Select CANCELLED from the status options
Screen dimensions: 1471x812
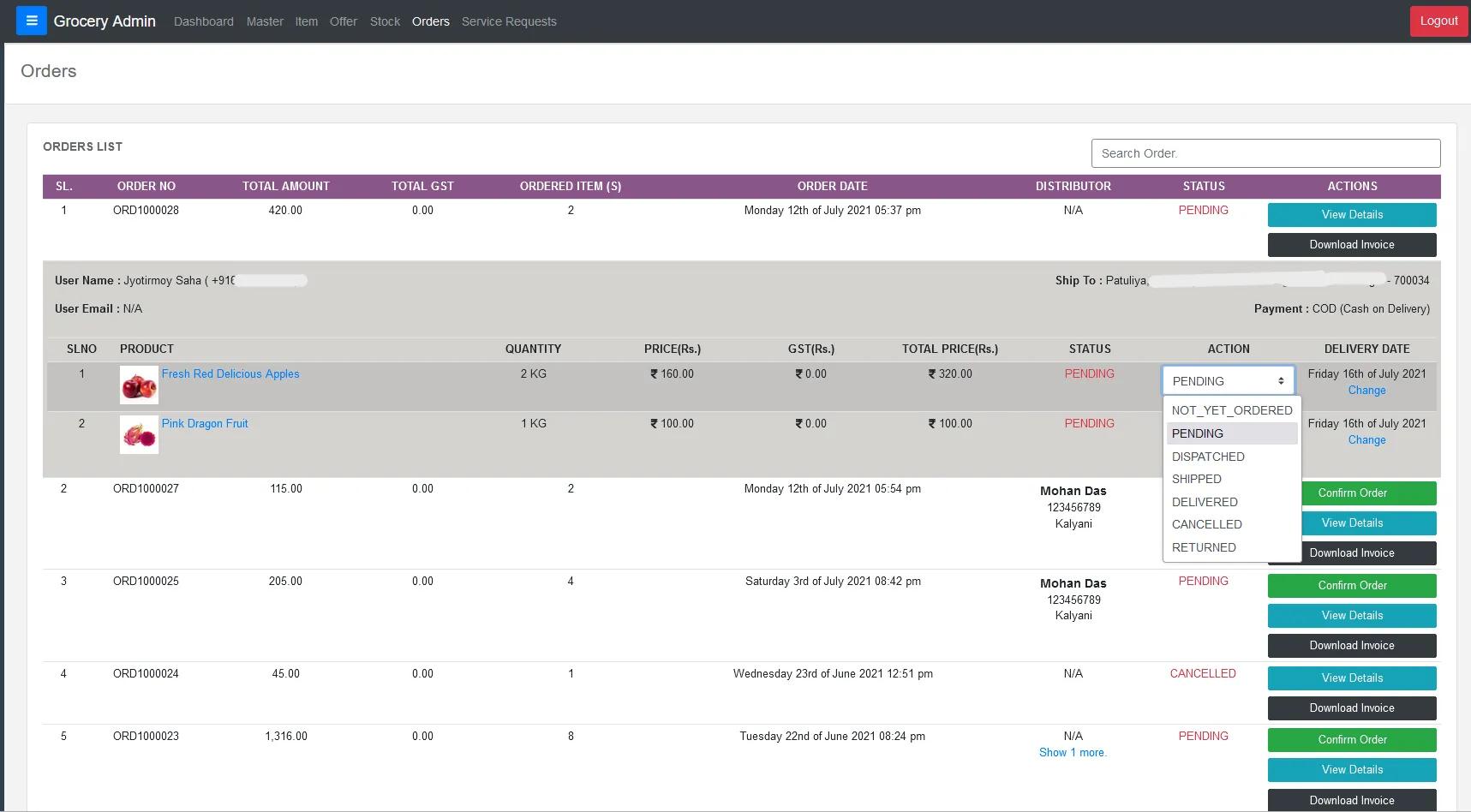click(x=1206, y=524)
